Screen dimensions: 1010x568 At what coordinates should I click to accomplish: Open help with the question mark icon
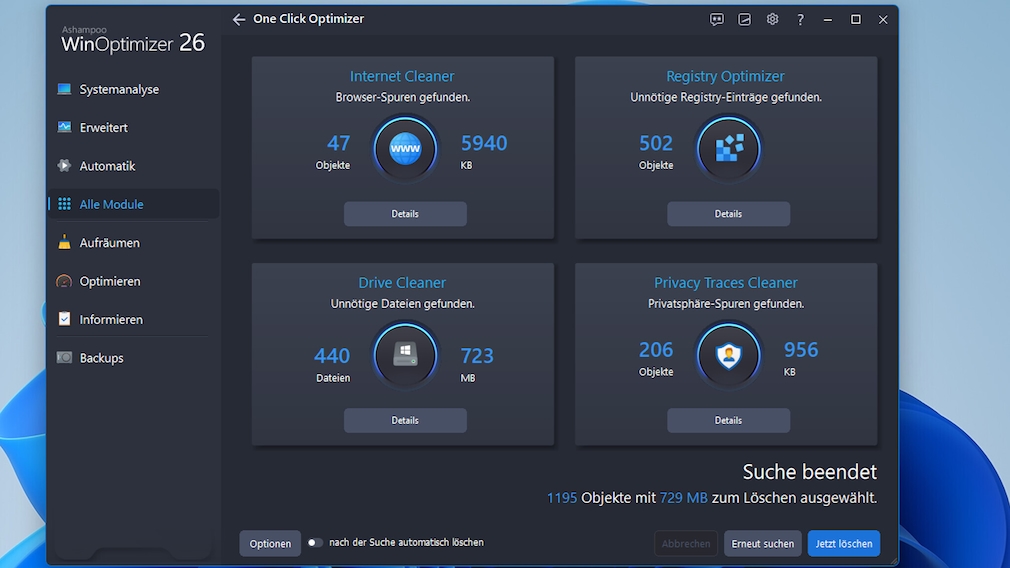tap(800, 19)
